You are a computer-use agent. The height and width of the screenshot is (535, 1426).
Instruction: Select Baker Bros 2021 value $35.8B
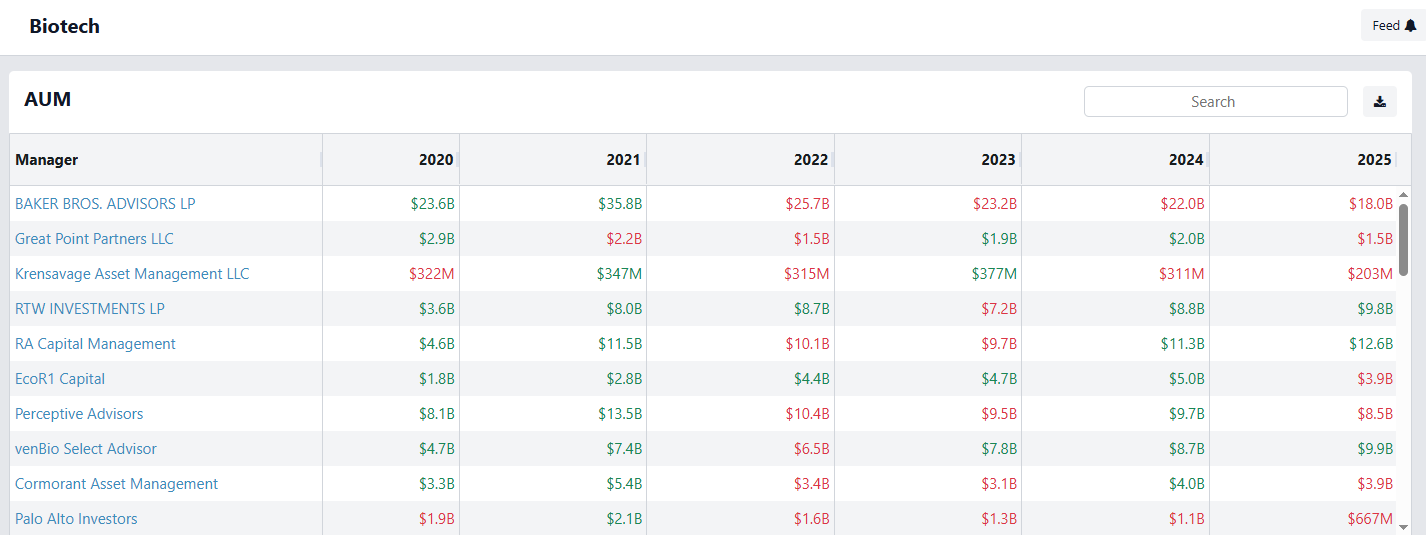pyautogui.click(x=620, y=203)
